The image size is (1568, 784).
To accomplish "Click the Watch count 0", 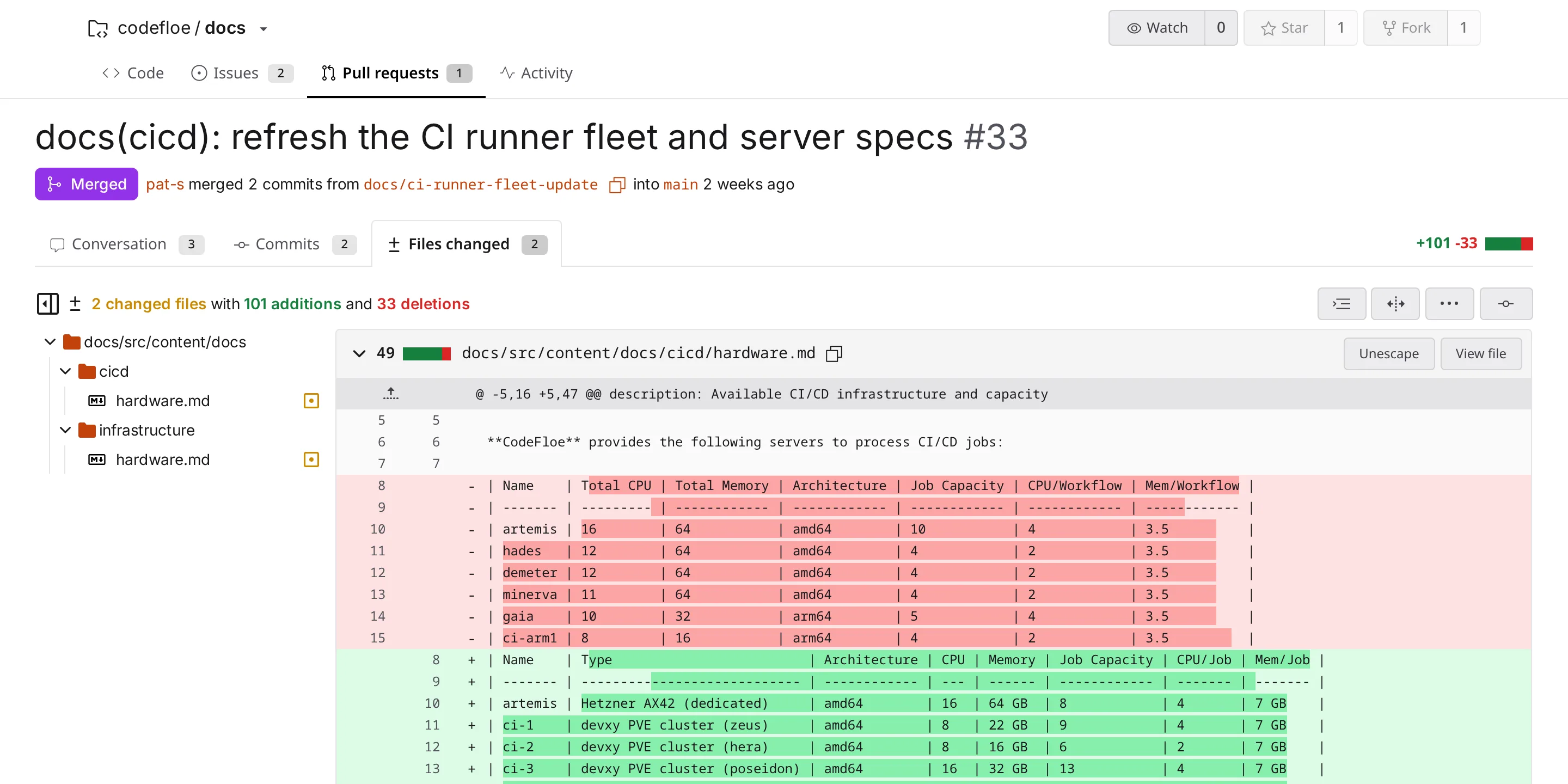I will 1221,28.
